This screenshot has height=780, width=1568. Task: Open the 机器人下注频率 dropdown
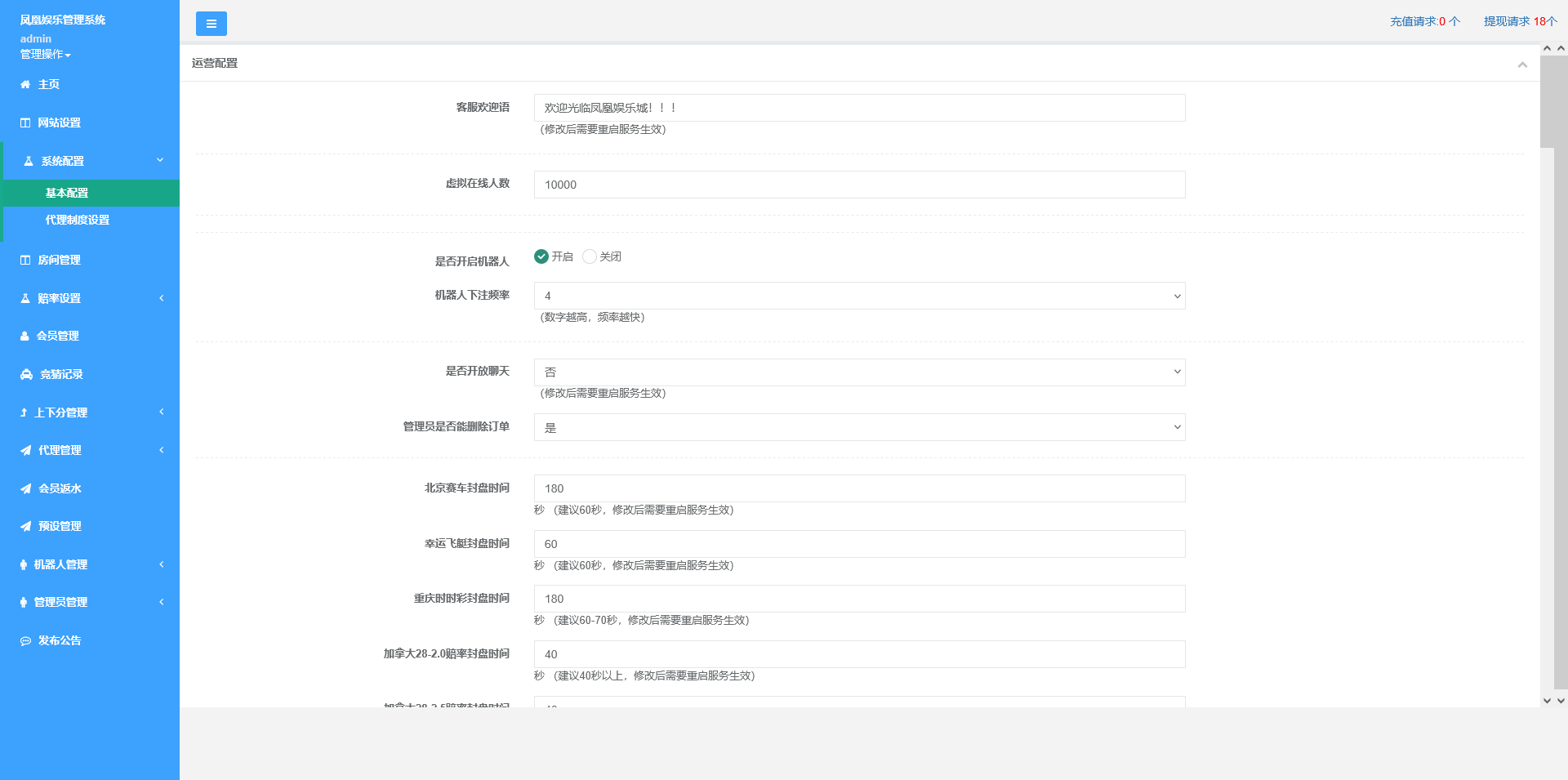pyautogui.click(x=859, y=296)
